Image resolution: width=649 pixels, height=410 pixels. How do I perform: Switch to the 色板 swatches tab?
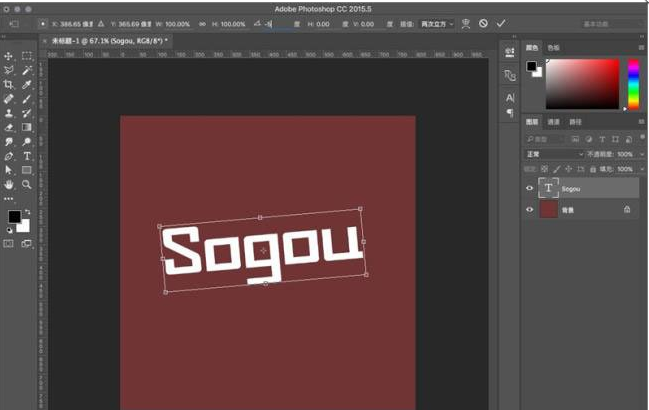point(554,47)
